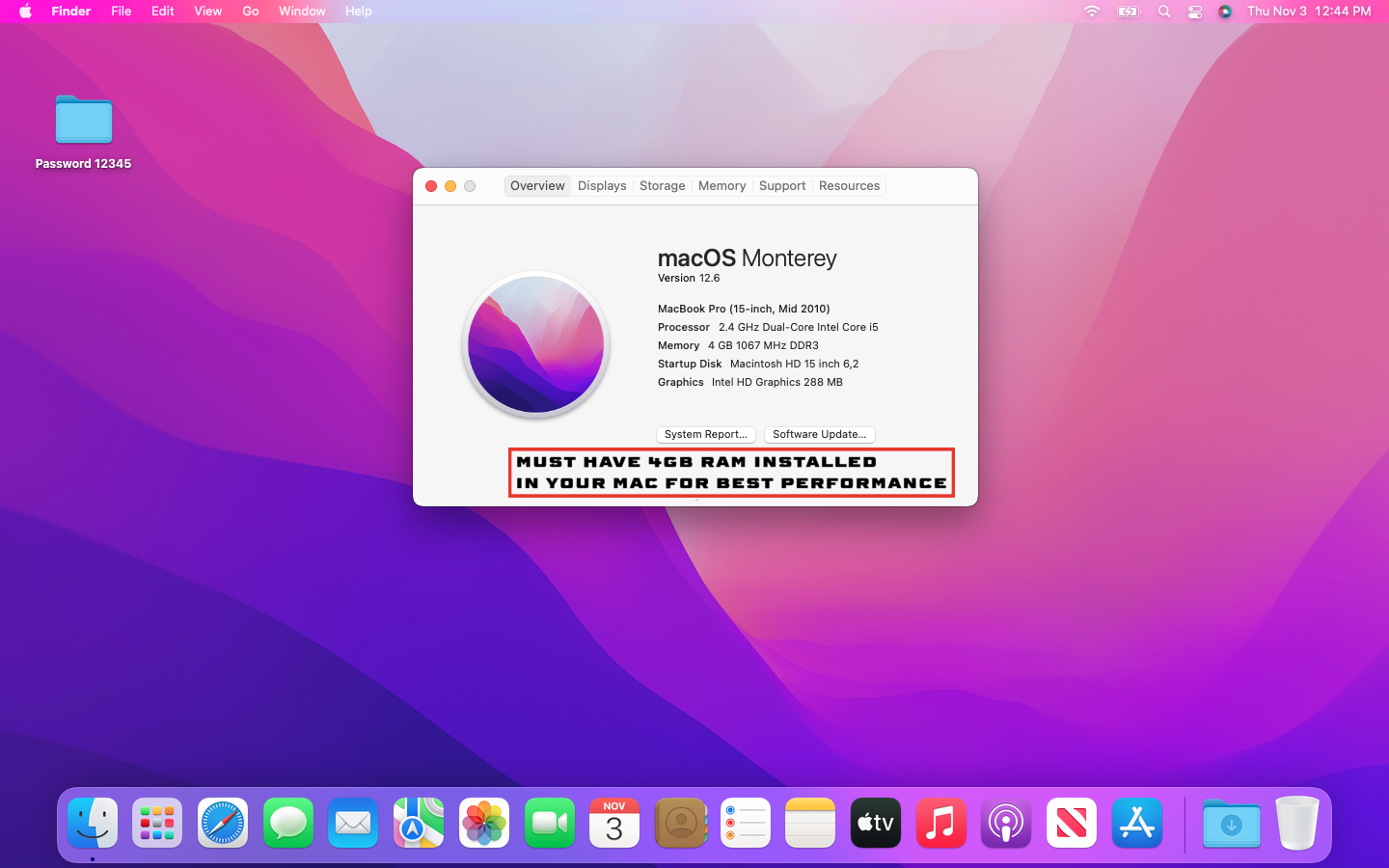1389x868 pixels.
Task: Click the macOS Monterey title text
Action: [x=748, y=258]
